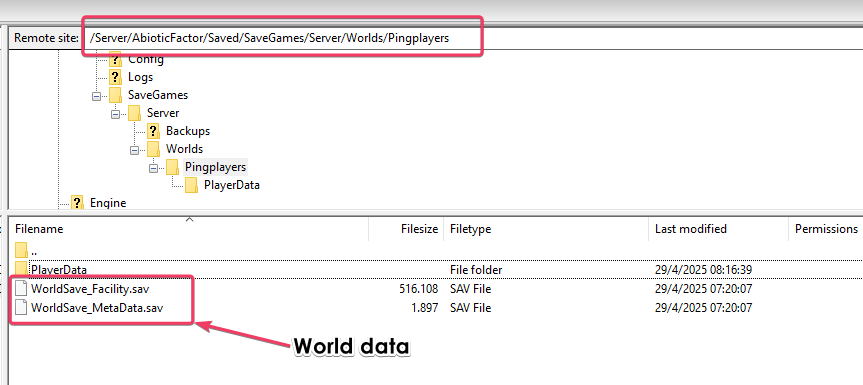Click the Worlds folder icon
863x385 pixels.
coord(153,148)
